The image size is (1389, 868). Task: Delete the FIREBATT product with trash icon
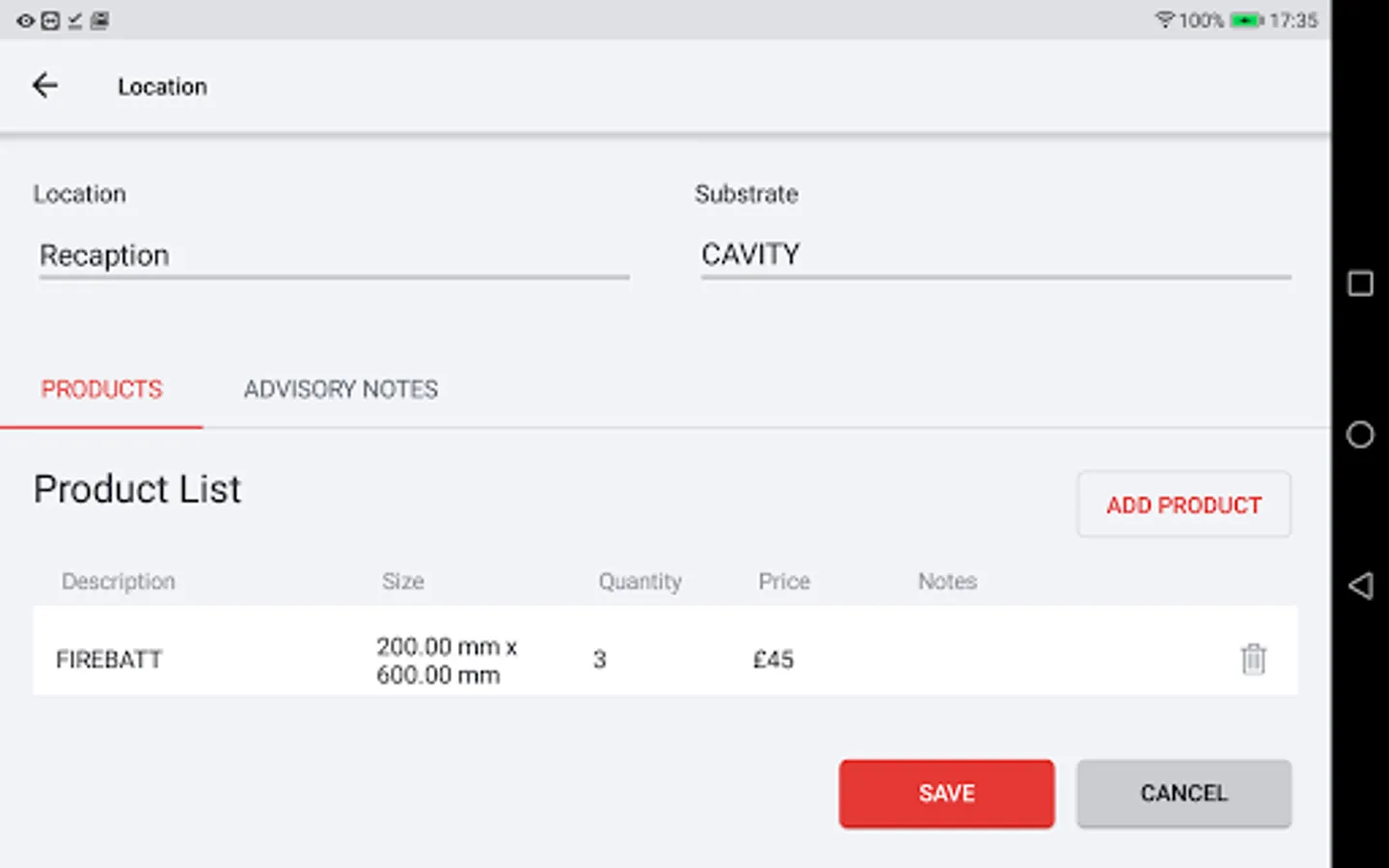tap(1253, 659)
